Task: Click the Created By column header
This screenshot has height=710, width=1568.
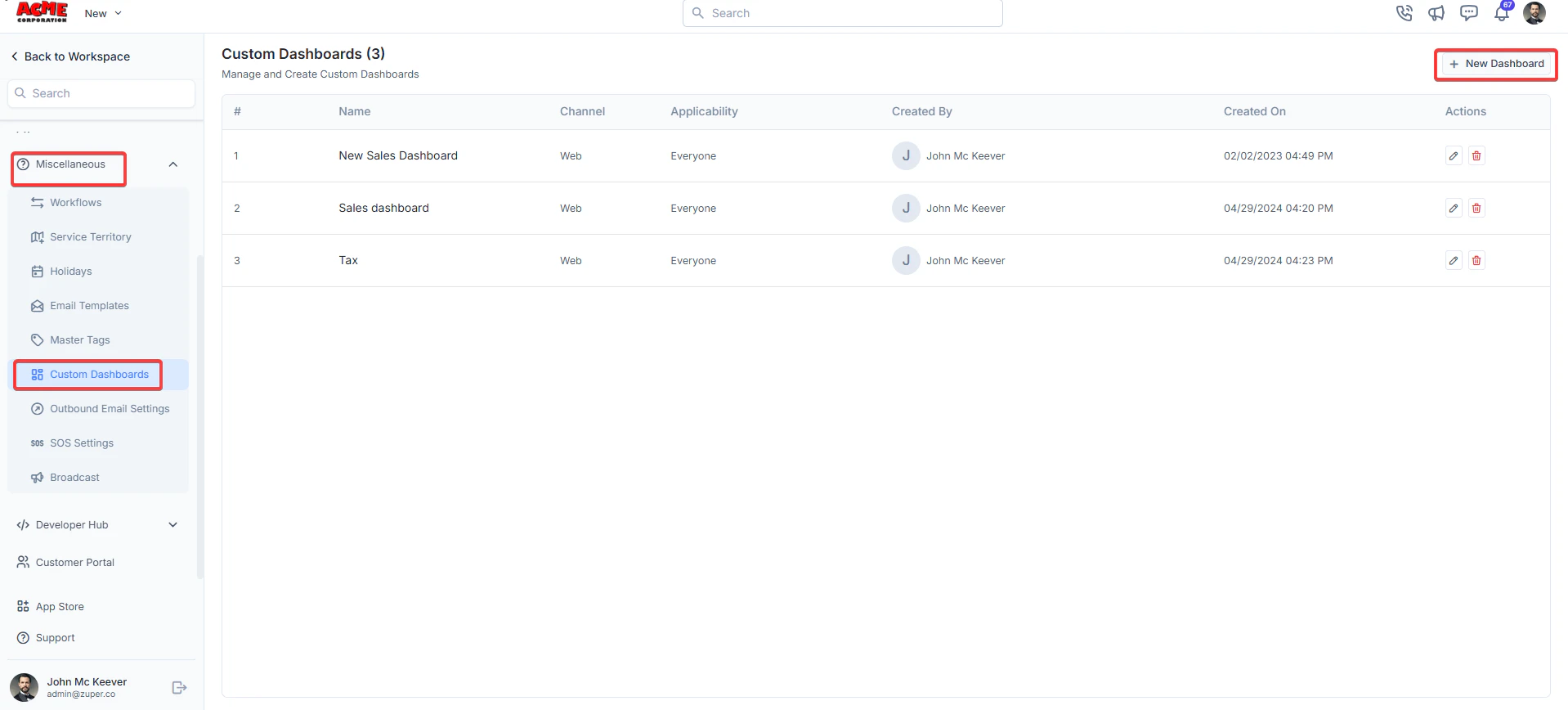Action: [x=921, y=111]
